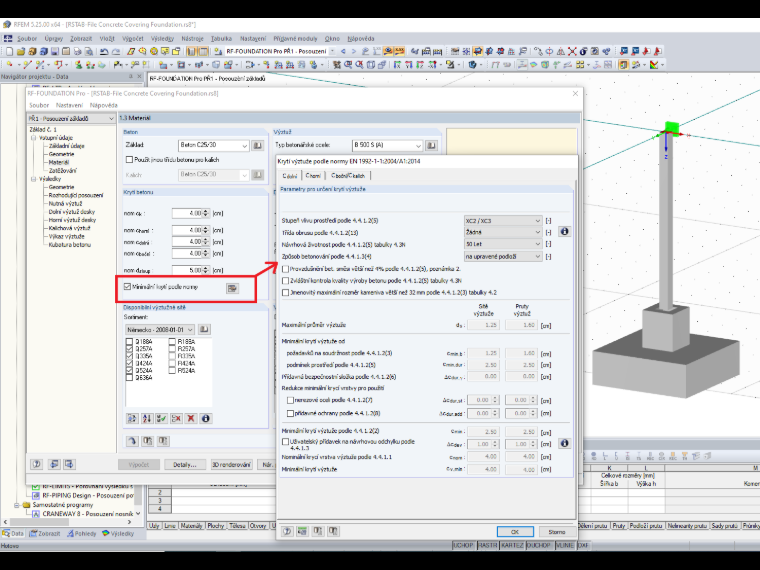Enable 'Zvláštní kontrola kvality výroby betonu' checkbox
The image size is (760, 570).
(x=285, y=281)
